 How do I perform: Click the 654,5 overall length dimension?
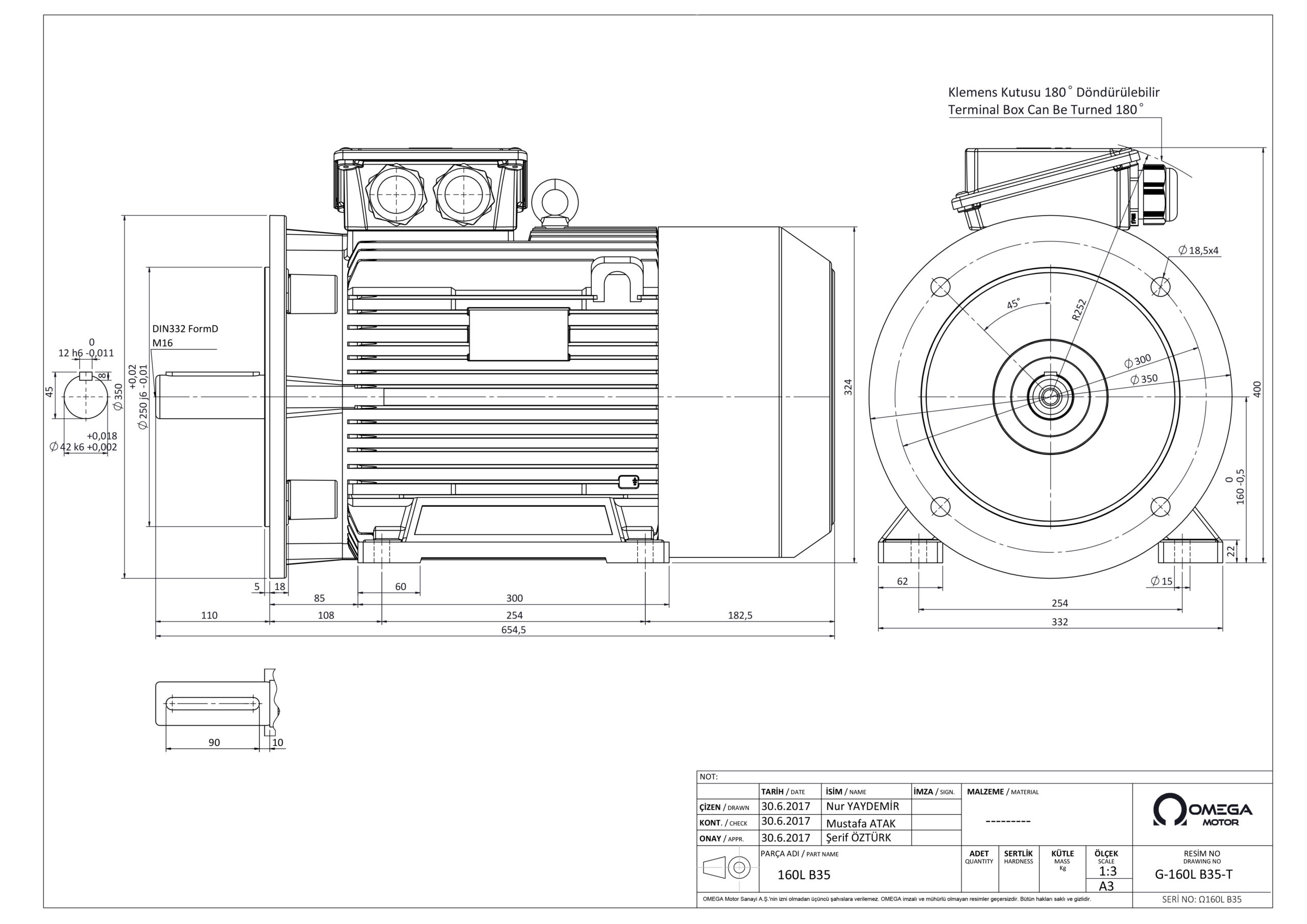coord(513,629)
